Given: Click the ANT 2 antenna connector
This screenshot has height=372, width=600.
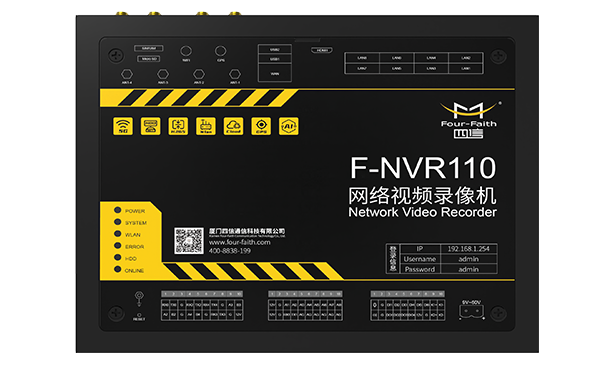Looking at the screenshot, I should 199,74.
